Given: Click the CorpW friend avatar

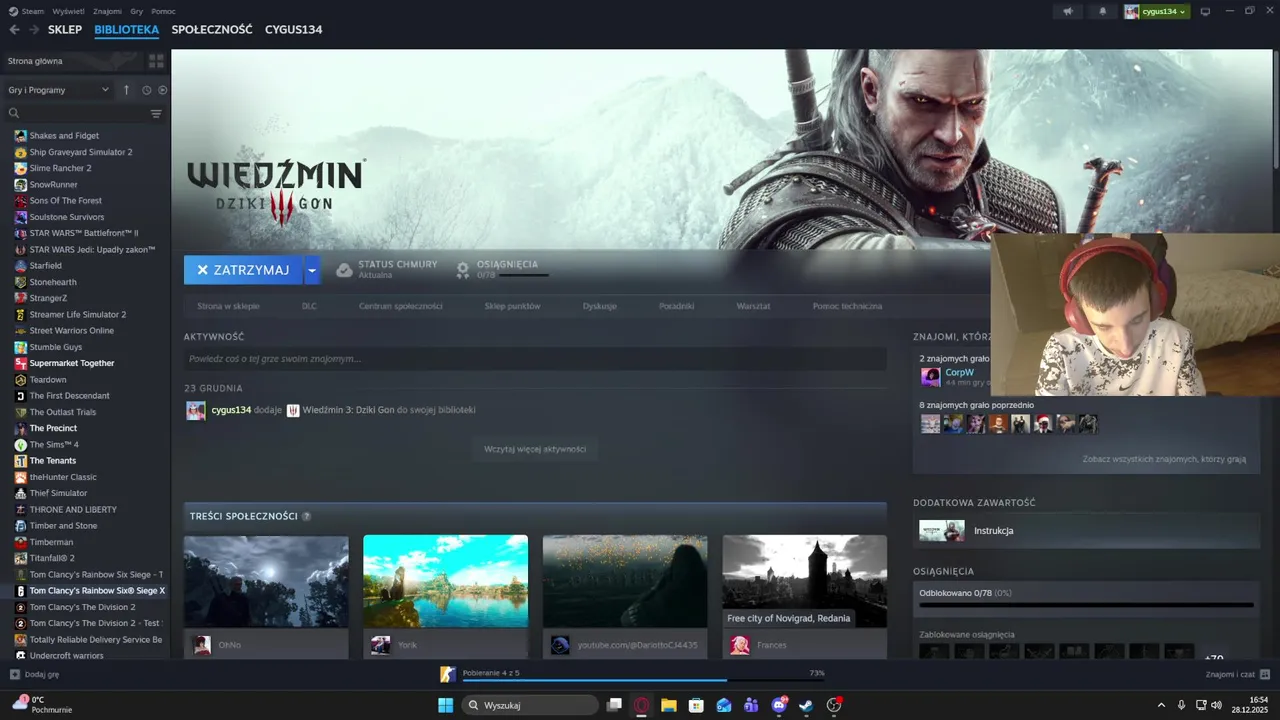Looking at the screenshot, I should pyautogui.click(x=930, y=377).
